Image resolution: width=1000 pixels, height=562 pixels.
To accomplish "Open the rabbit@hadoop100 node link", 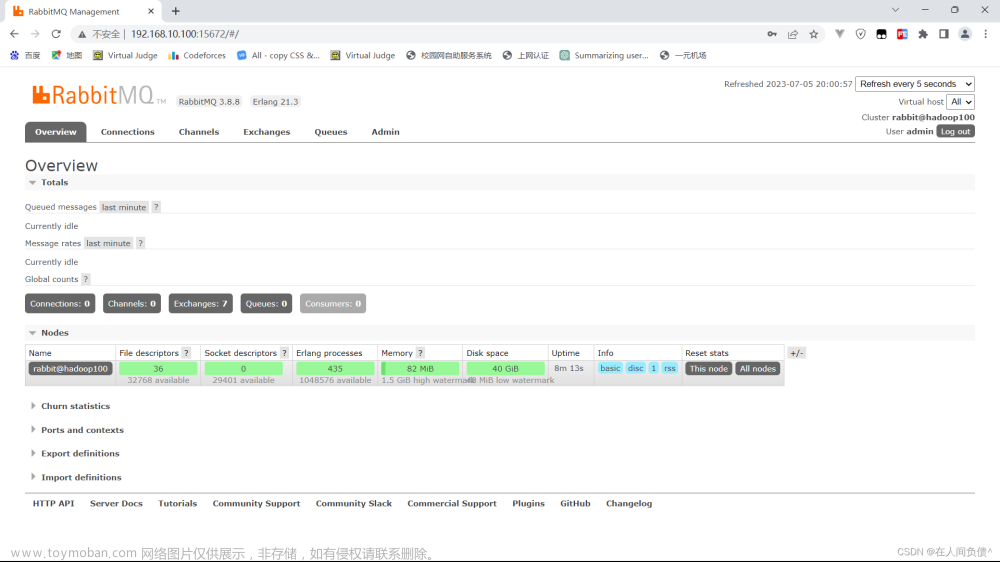I will [x=70, y=369].
